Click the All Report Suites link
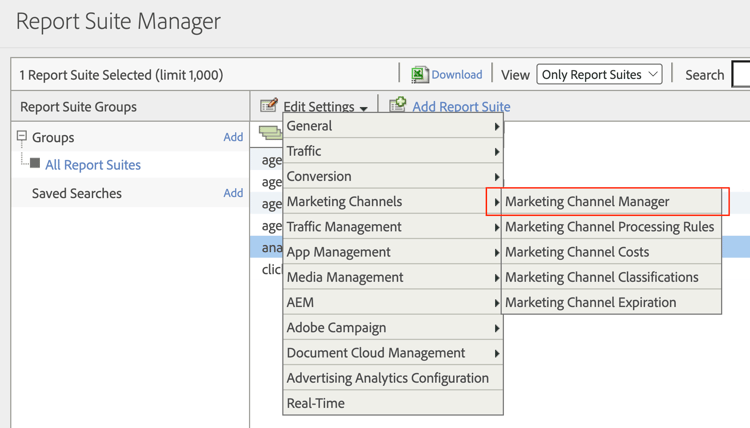Viewport: 750px width, 428px height. tap(93, 165)
